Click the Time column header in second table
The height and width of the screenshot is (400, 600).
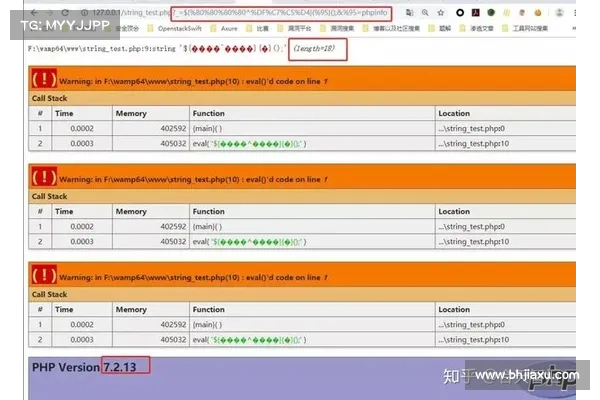point(64,211)
